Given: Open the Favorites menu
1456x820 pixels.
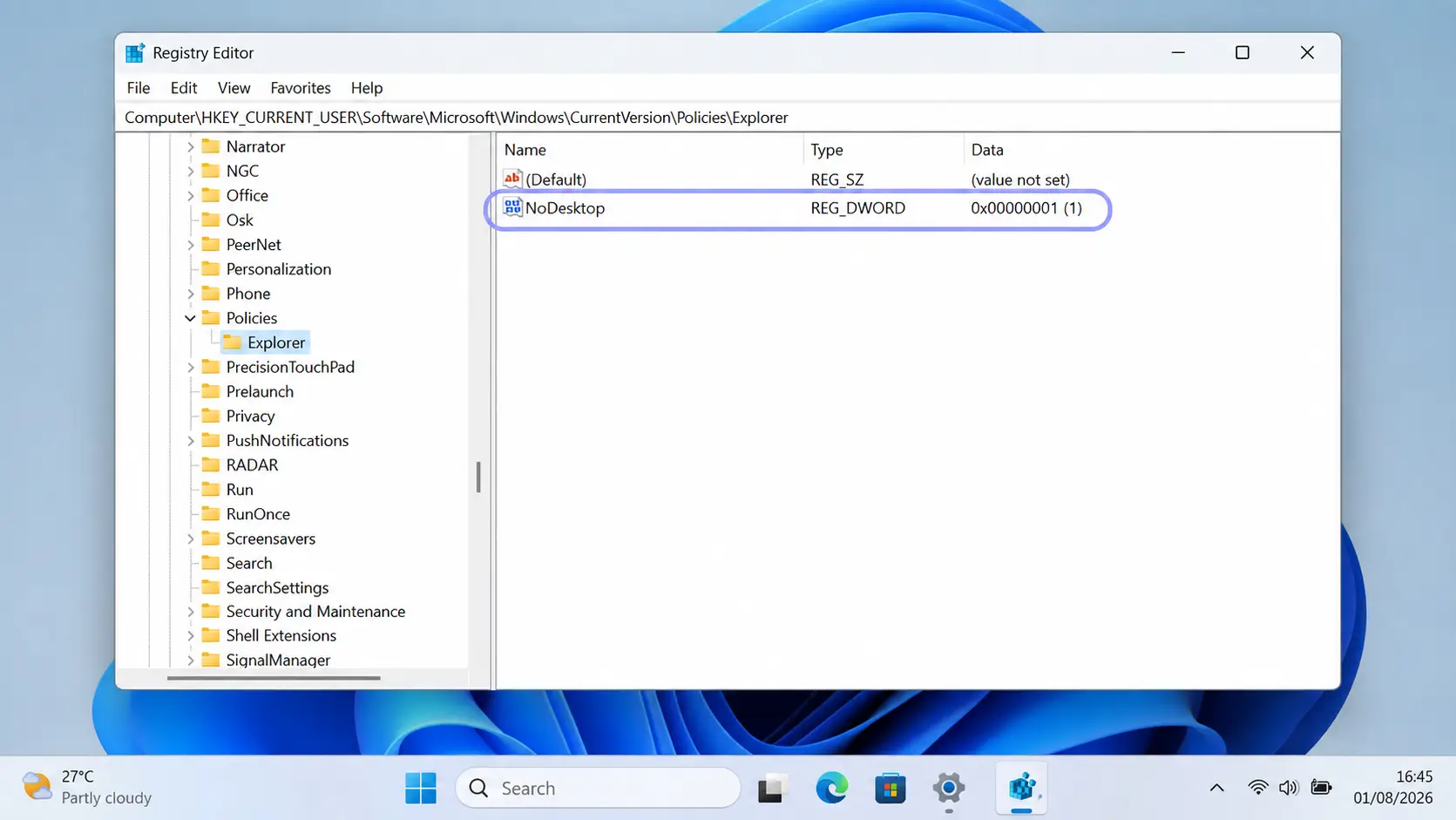Looking at the screenshot, I should [301, 88].
